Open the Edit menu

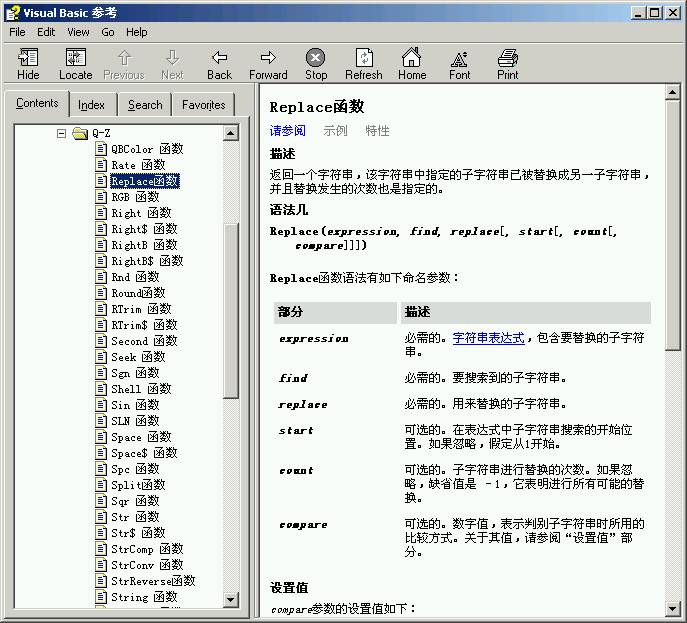tap(46, 32)
